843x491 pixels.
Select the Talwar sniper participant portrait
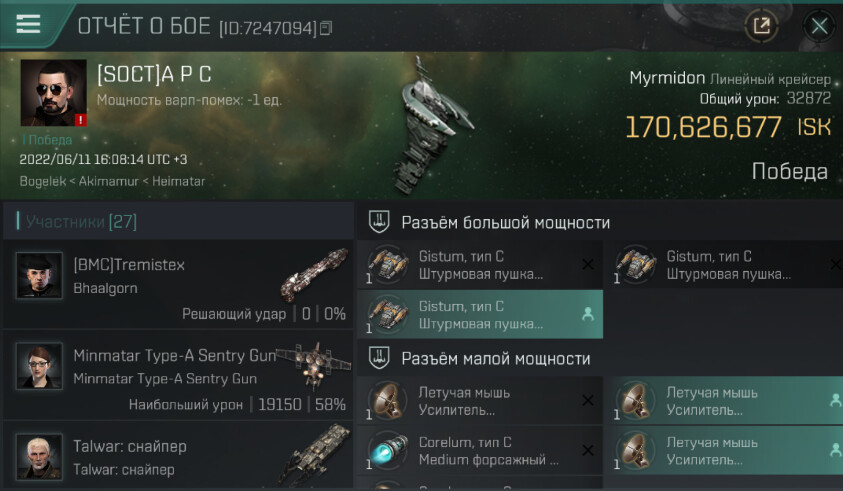[39, 457]
